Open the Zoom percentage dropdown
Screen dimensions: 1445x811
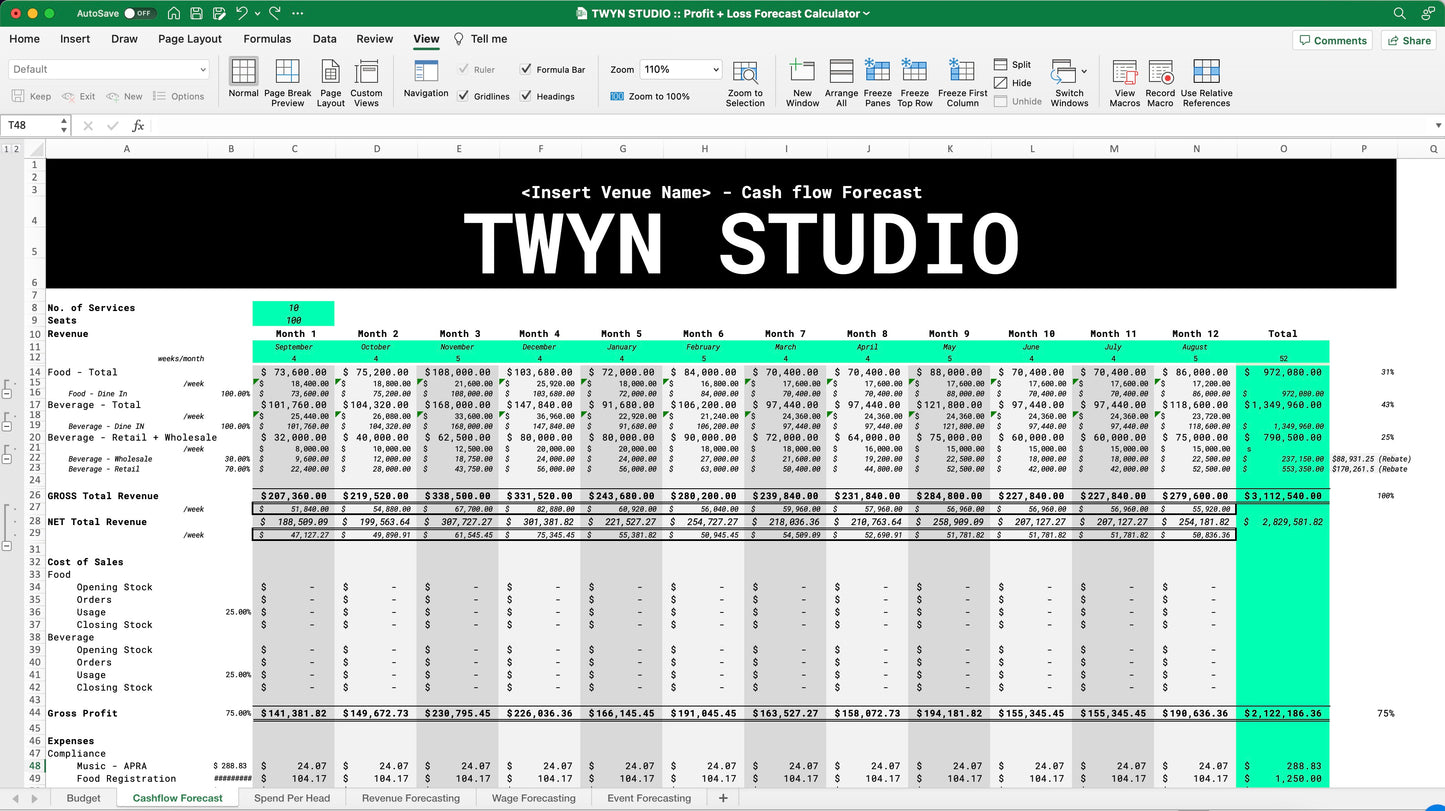(714, 69)
